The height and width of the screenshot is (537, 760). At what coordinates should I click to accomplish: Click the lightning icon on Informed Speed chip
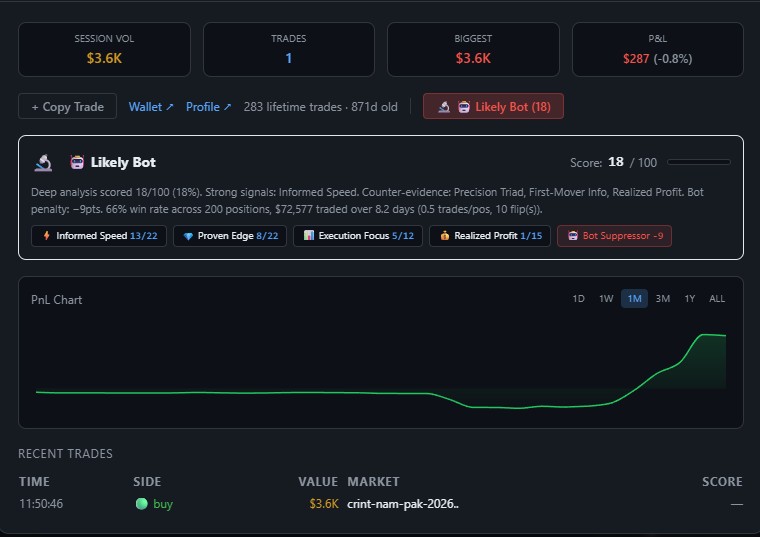pos(47,236)
